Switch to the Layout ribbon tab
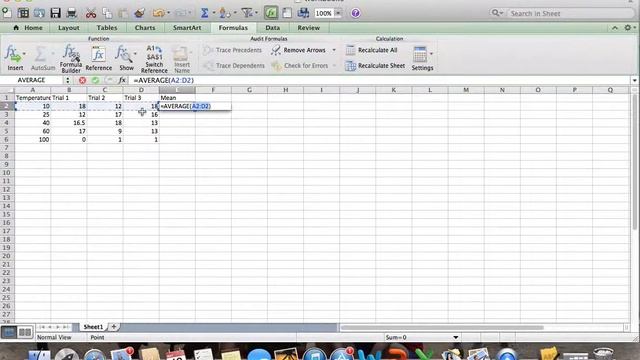 [x=69, y=28]
